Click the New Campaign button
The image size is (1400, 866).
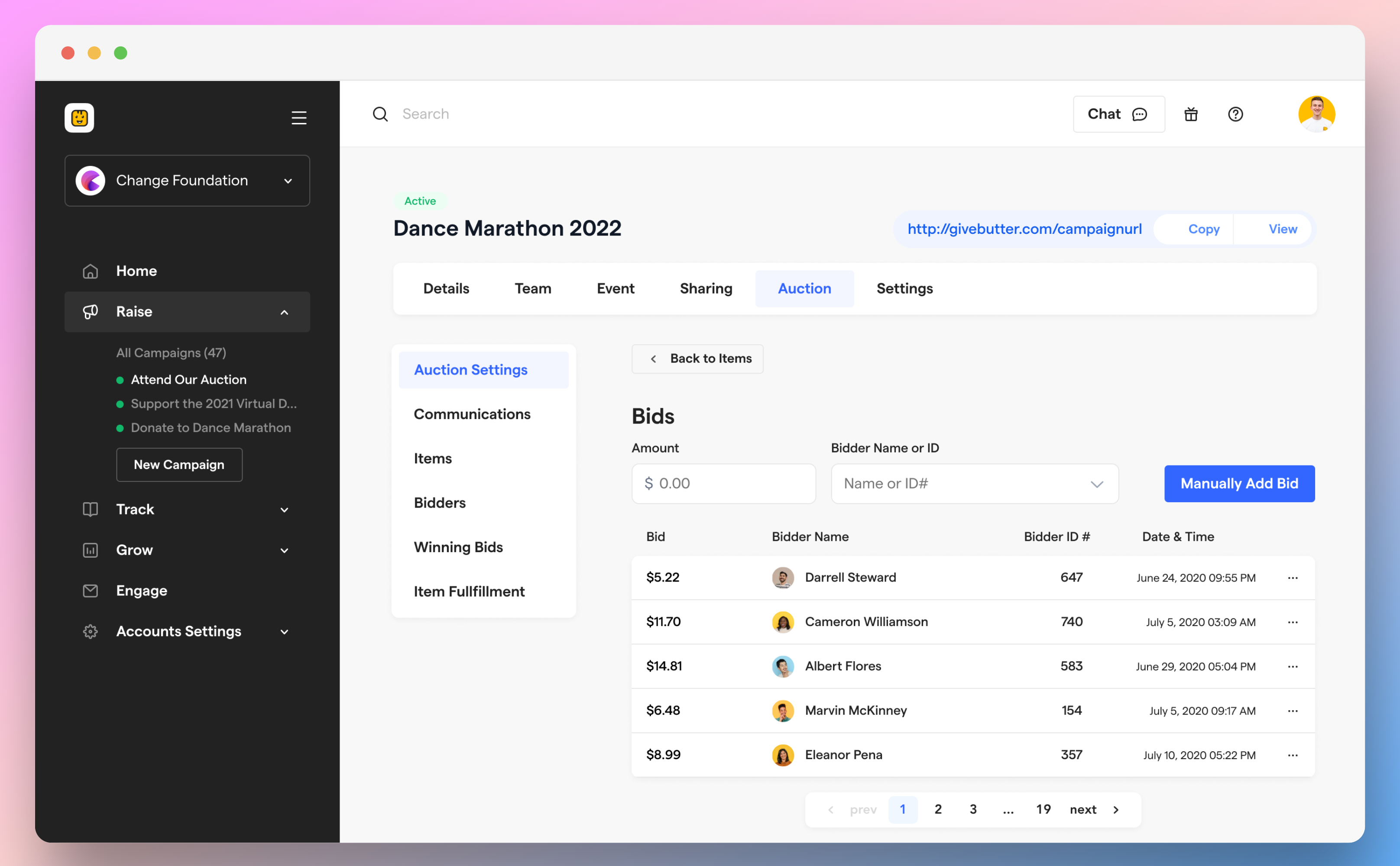click(x=179, y=465)
